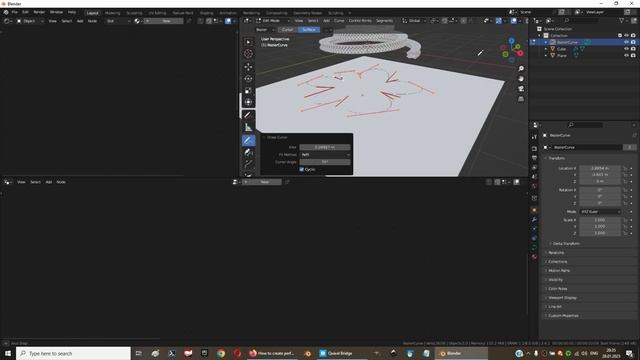Select the Annotate tool
The image size is (640, 360).
pos(248,116)
